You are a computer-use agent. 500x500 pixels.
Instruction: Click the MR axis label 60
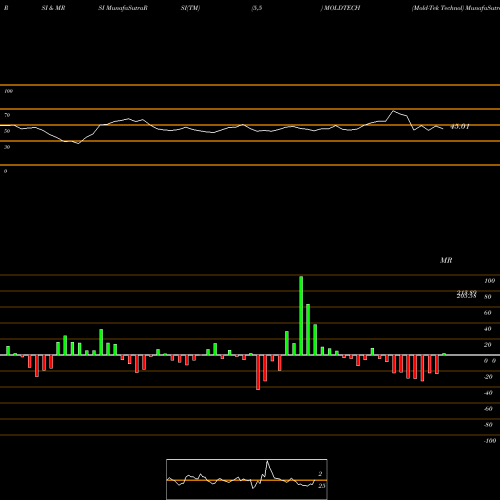tap(488, 313)
